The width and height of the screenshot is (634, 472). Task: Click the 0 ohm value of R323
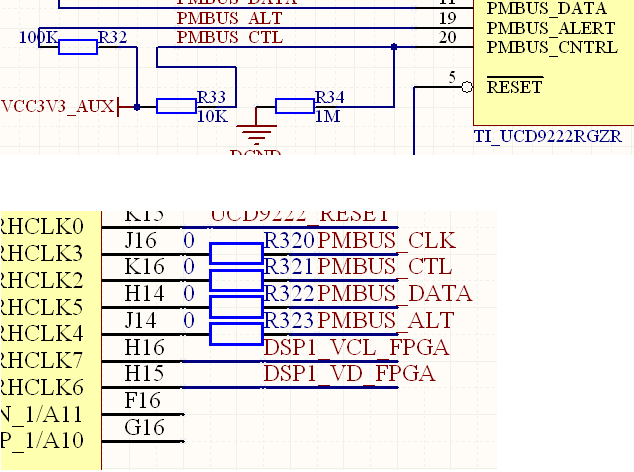(x=189, y=320)
